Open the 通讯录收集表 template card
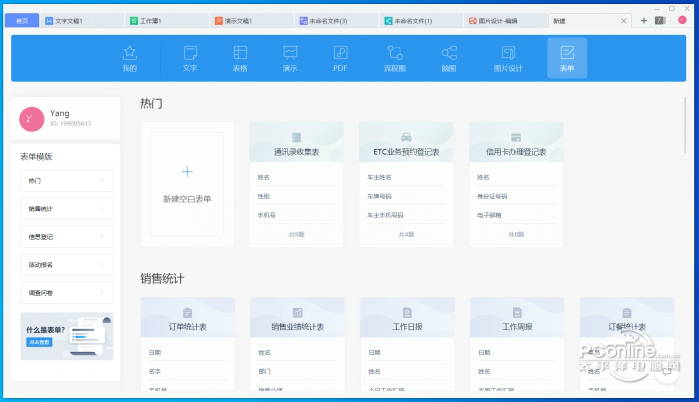This screenshot has width=699, height=402. (x=296, y=184)
